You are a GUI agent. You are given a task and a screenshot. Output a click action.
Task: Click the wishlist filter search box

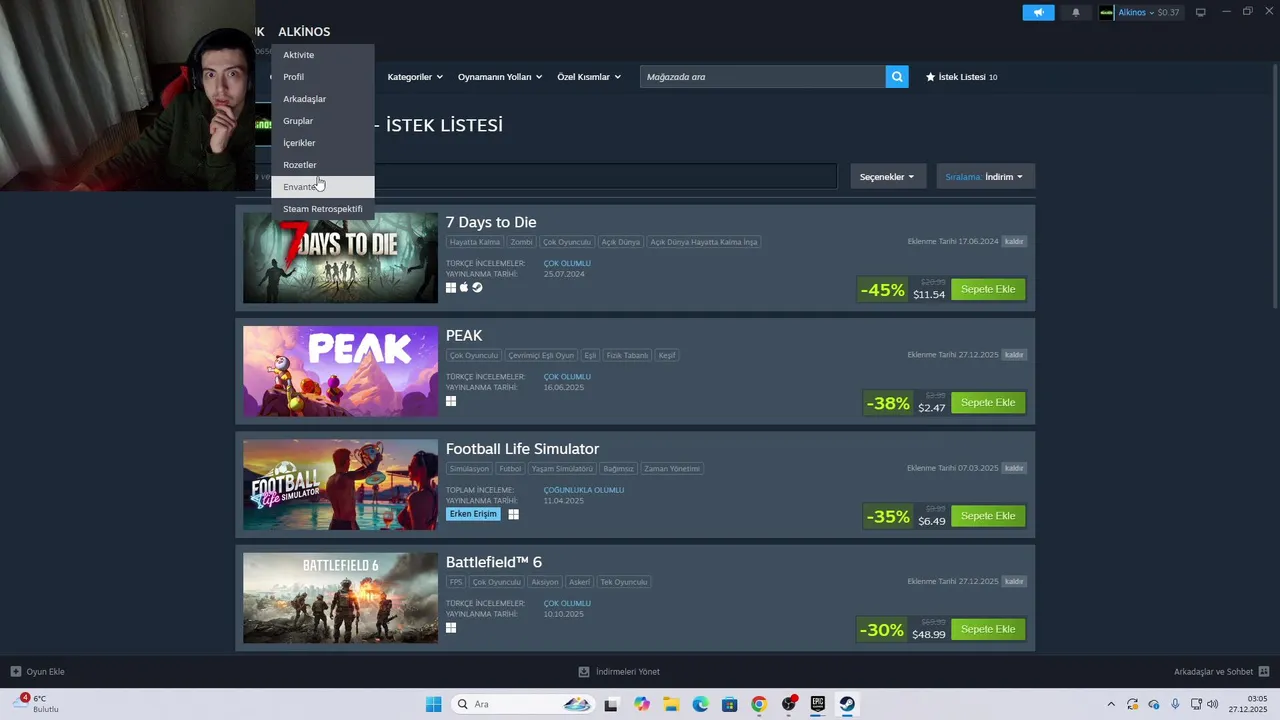[605, 177]
